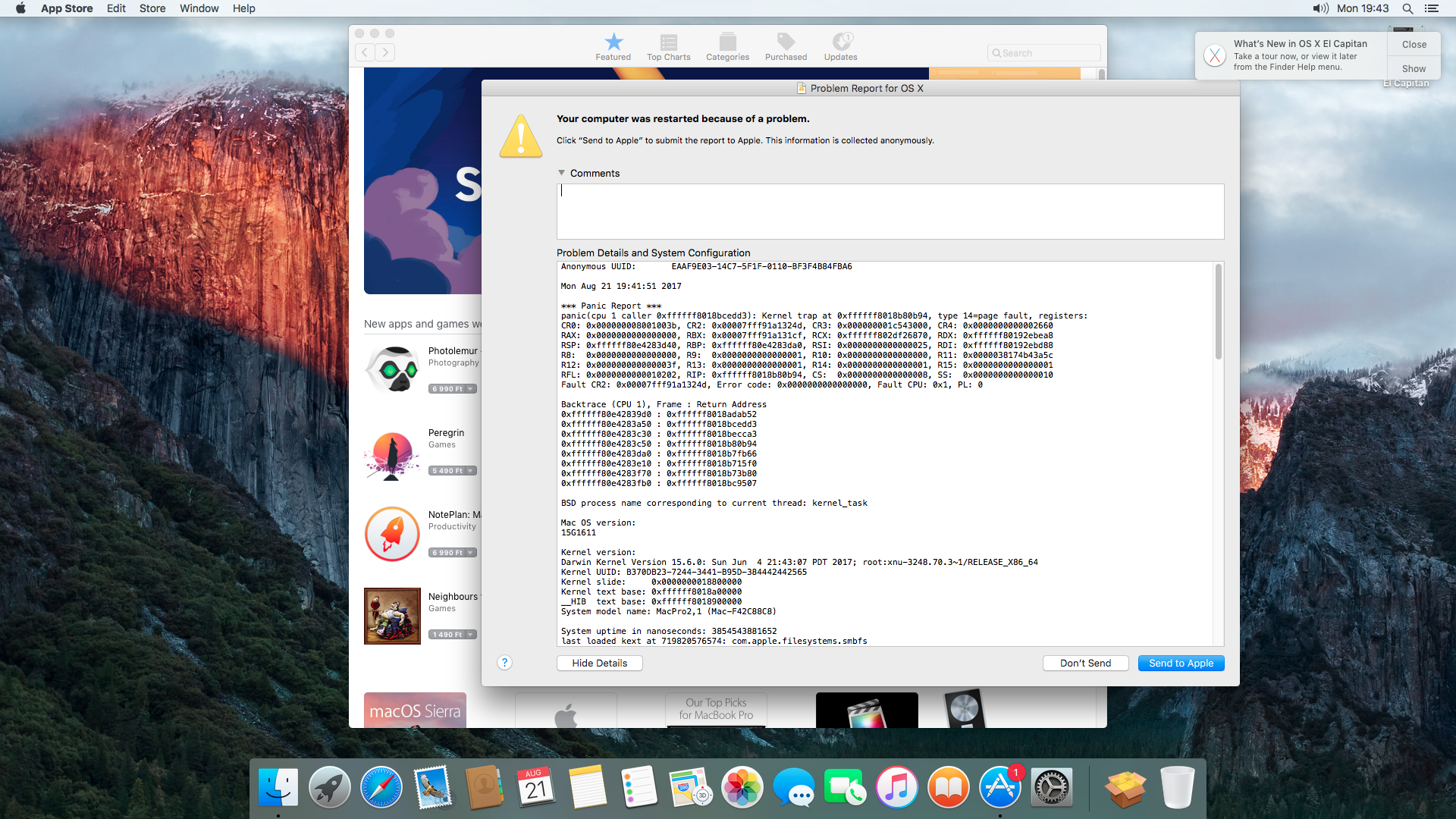Open Mail from the Dock
Image resolution: width=1456 pixels, height=819 pixels.
point(433,787)
